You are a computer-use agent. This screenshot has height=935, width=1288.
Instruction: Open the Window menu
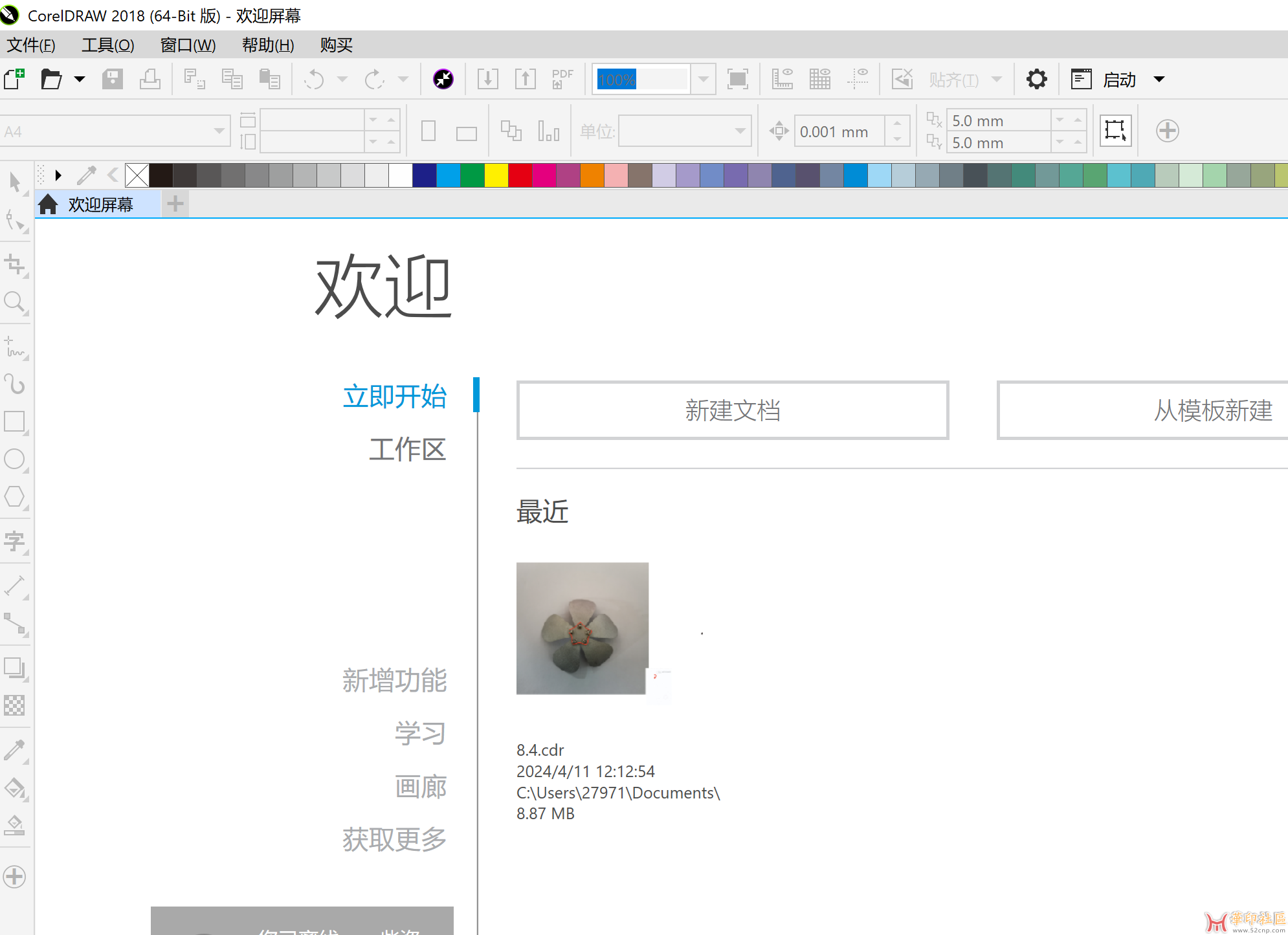(188, 45)
